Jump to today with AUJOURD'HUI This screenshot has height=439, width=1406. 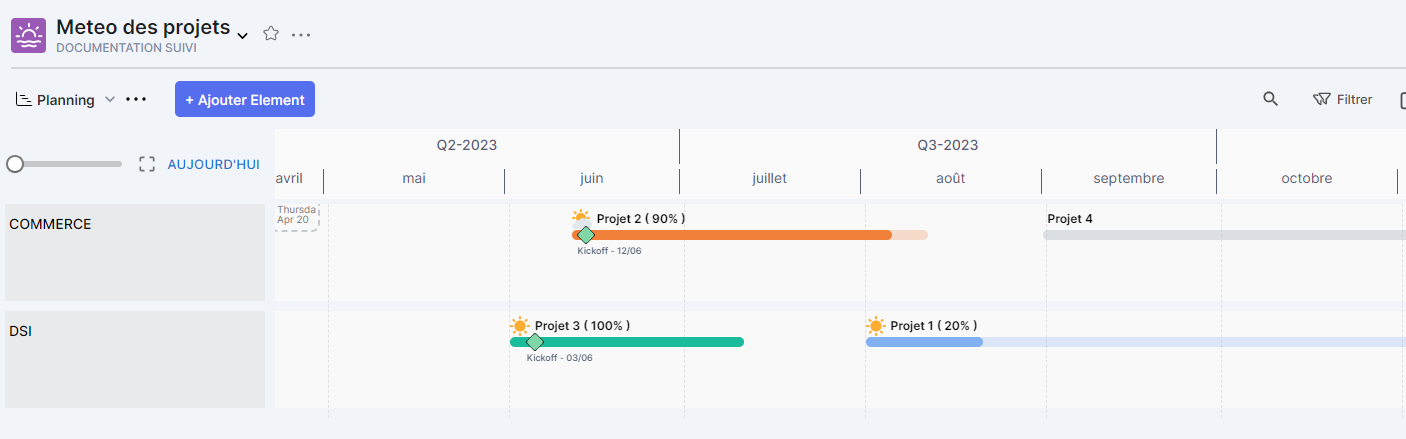pos(213,164)
